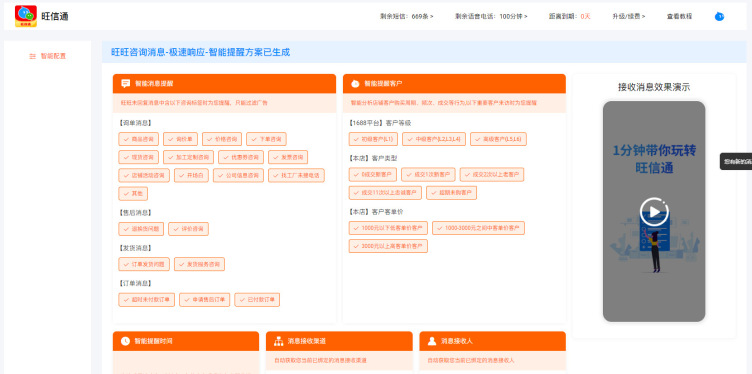Image resolution: width=752 pixels, height=374 pixels.
Task: Toggle the 商品咨询 tag
Action: pos(139,139)
